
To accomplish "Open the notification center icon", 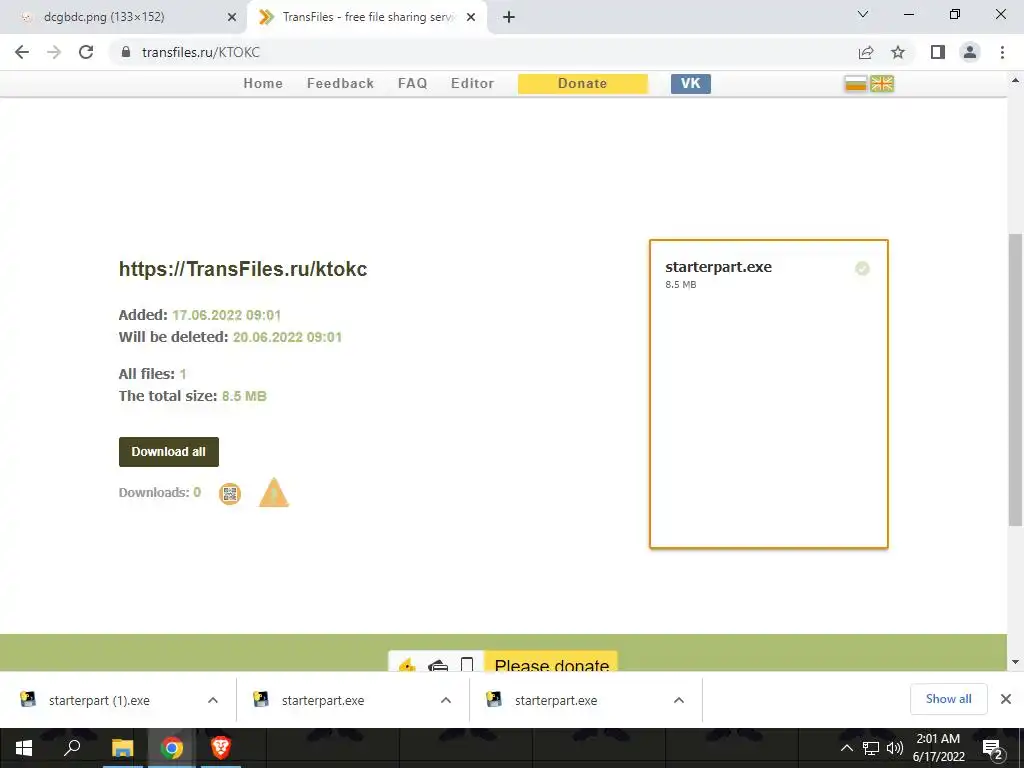I will coord(993,749).
